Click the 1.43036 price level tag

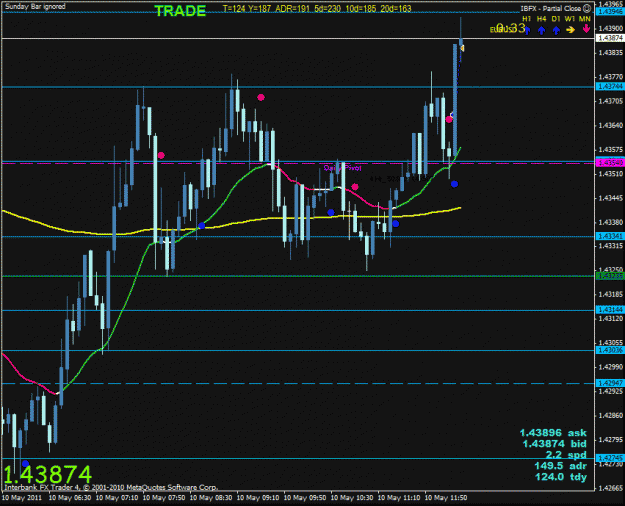[610, 350]
